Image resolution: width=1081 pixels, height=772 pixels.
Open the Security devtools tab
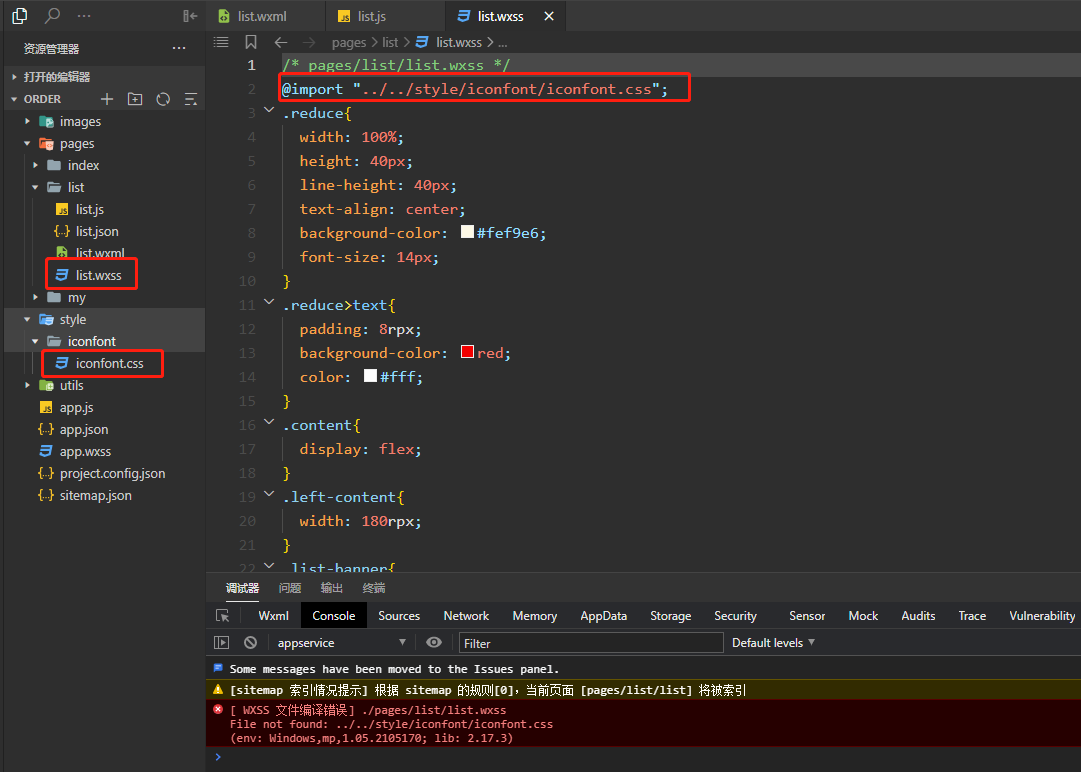click(x=735, y=616)
